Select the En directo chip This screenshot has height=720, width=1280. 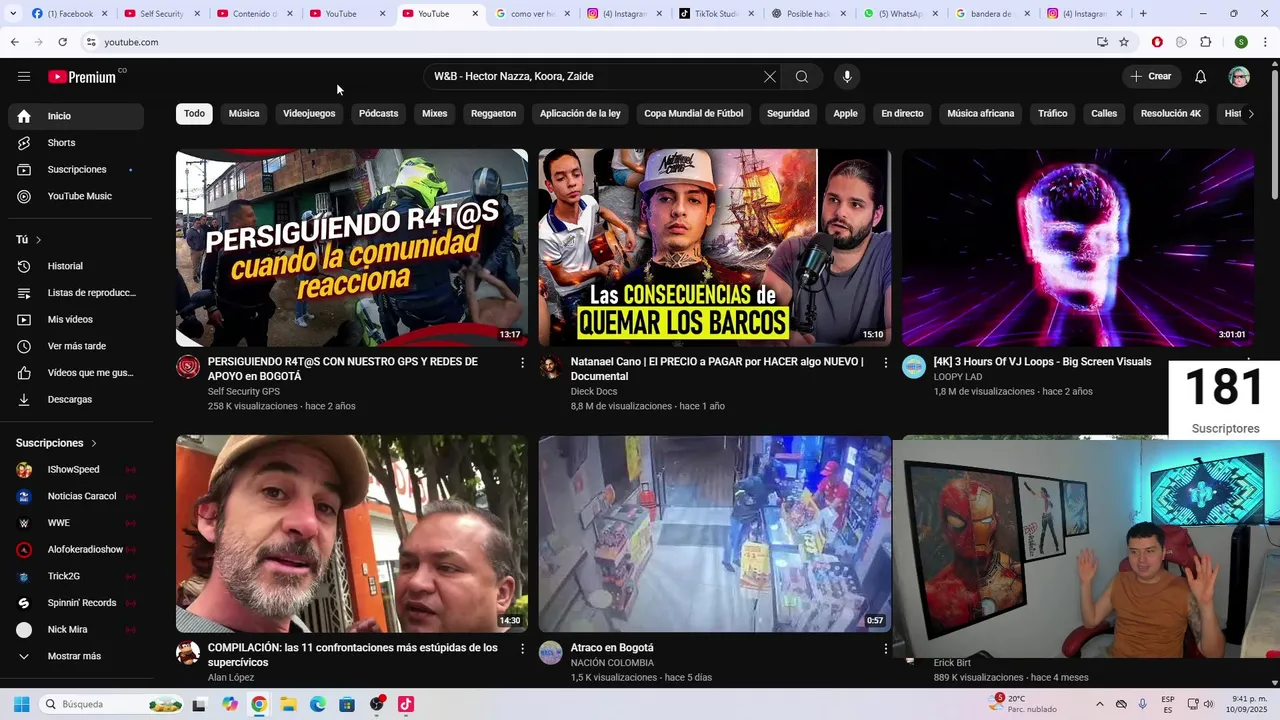click(902, 114)
